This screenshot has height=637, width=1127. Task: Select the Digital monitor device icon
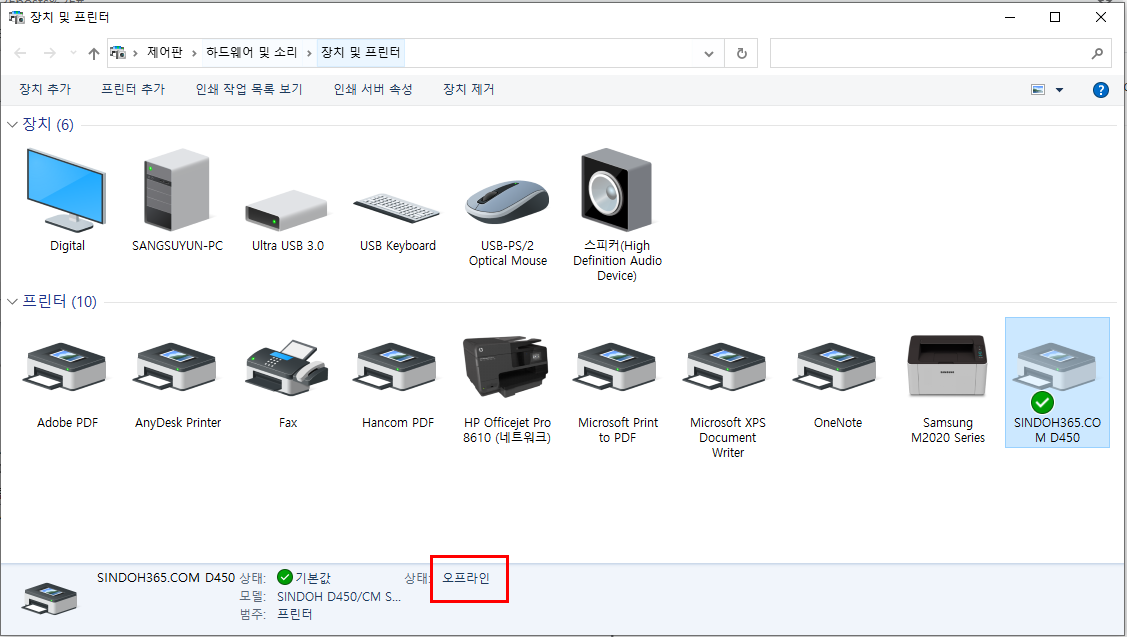click(66, 190)
